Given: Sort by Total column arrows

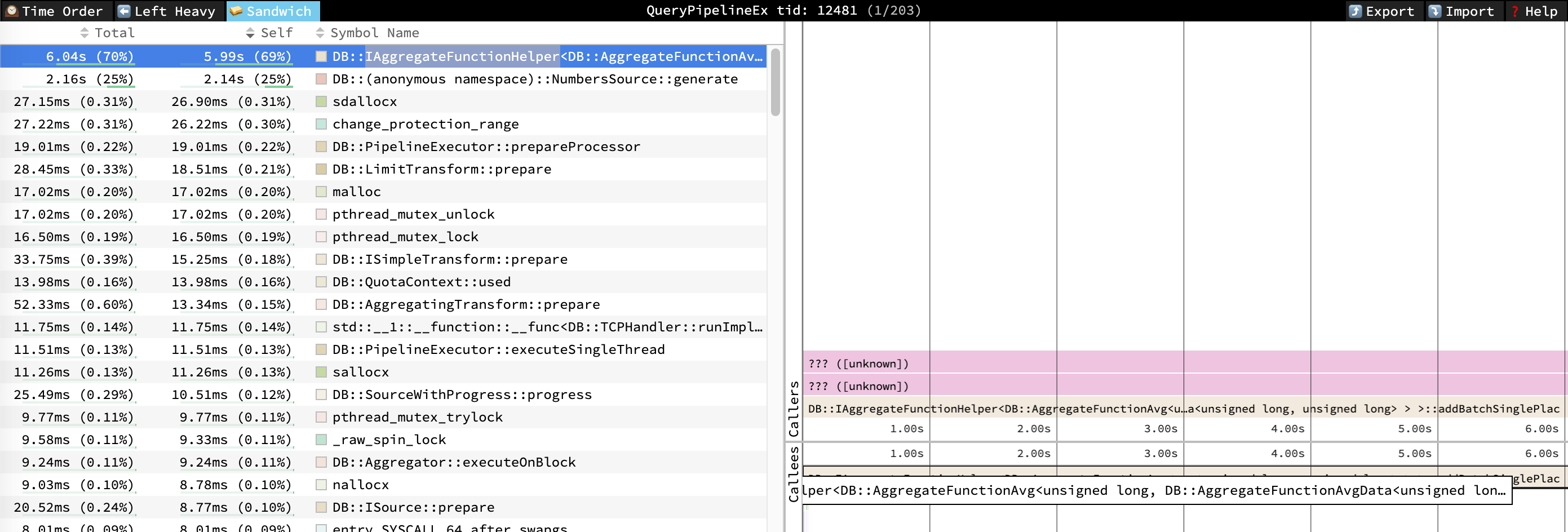Looking at the screenshot, I should pyautogui.click(x=85, y=33).
